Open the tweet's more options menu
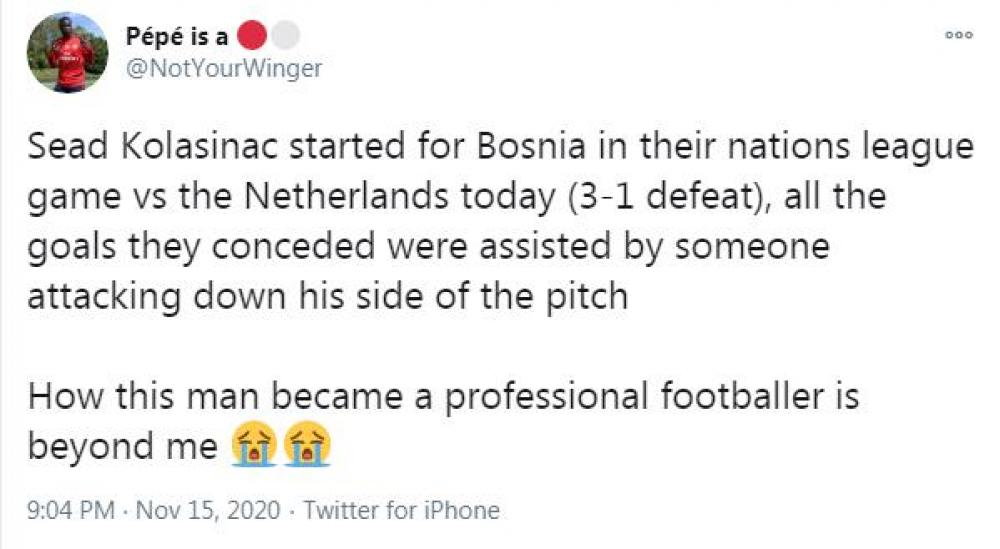 pos(959,35)
